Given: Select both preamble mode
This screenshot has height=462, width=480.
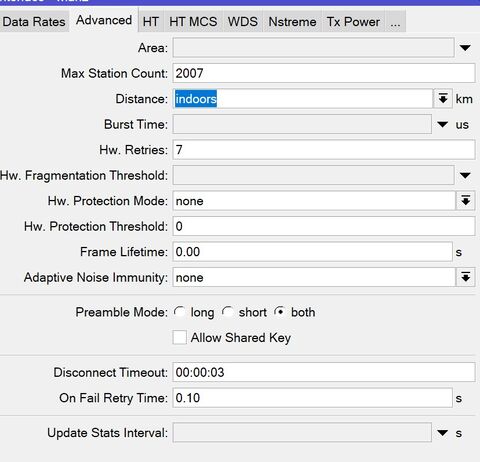Looking at the screenshot, I should (x=280, y=312).
